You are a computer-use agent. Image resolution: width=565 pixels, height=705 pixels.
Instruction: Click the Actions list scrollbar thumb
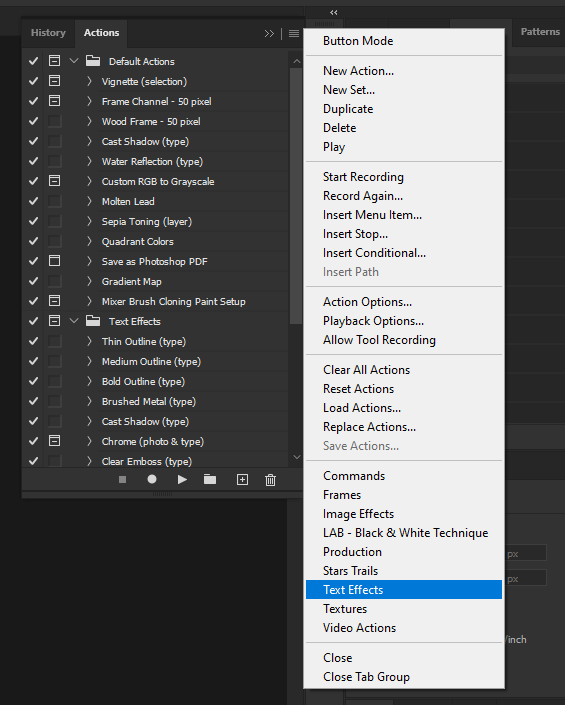[296, 196]
